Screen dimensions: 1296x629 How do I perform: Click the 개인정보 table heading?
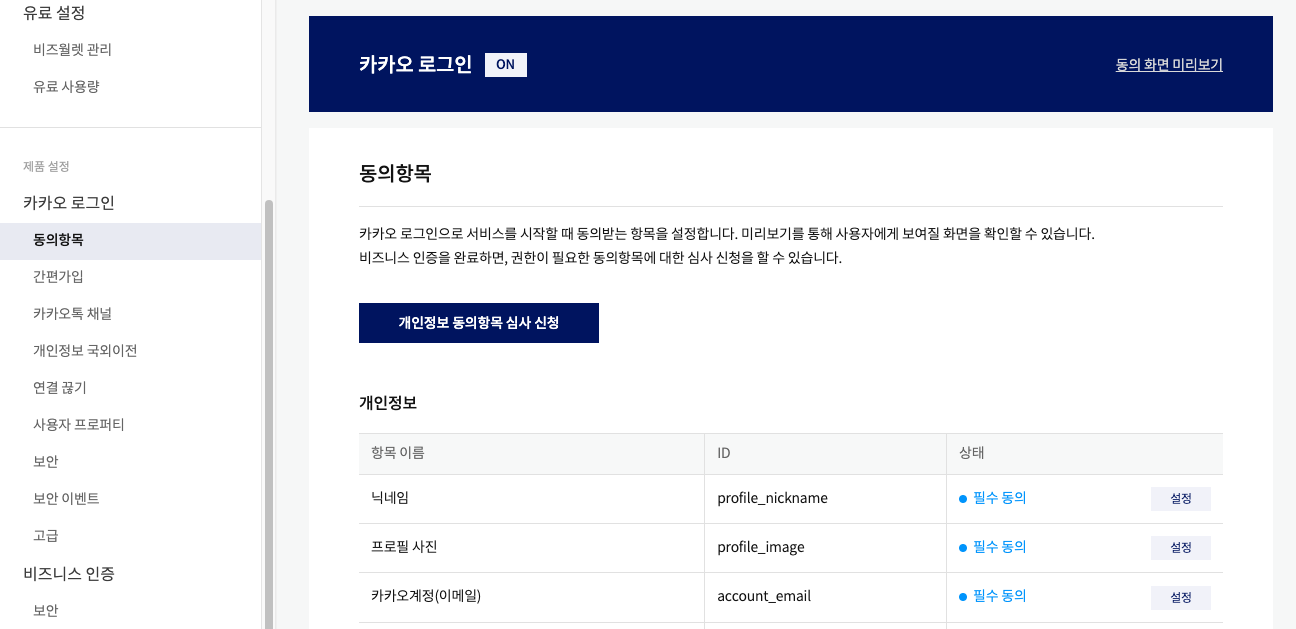[x=388, y=403]
